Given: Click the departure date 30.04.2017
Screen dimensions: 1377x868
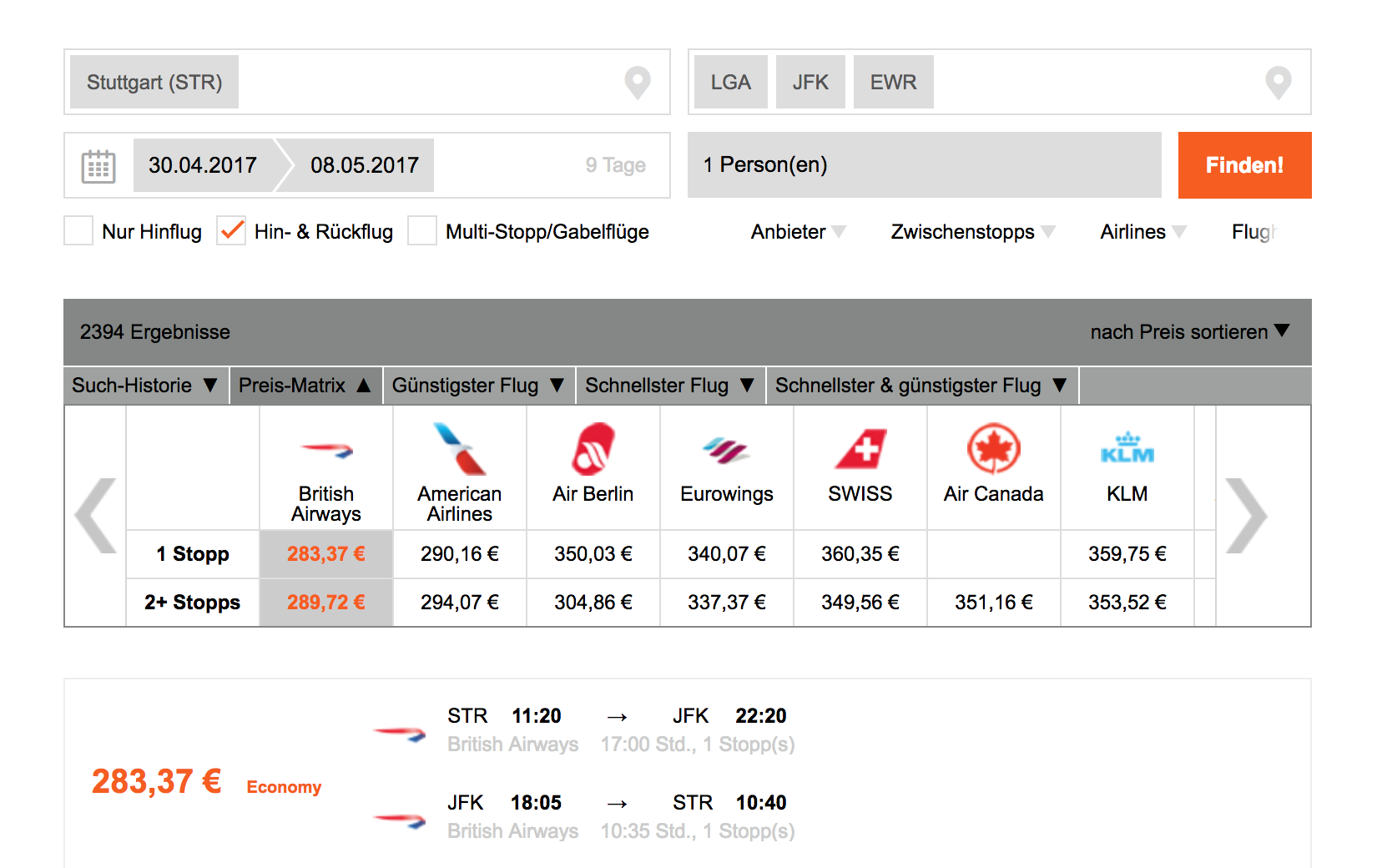Looking at the screenshot, I should [x=203, y=165].
